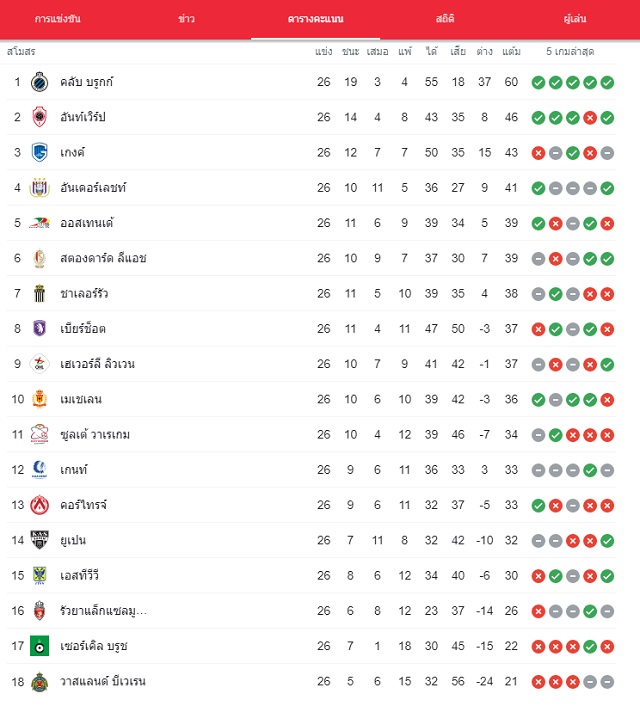Click the คอร์ไทรจ์ red badge
Screen dimensions: 640x706
pos(40,505)
